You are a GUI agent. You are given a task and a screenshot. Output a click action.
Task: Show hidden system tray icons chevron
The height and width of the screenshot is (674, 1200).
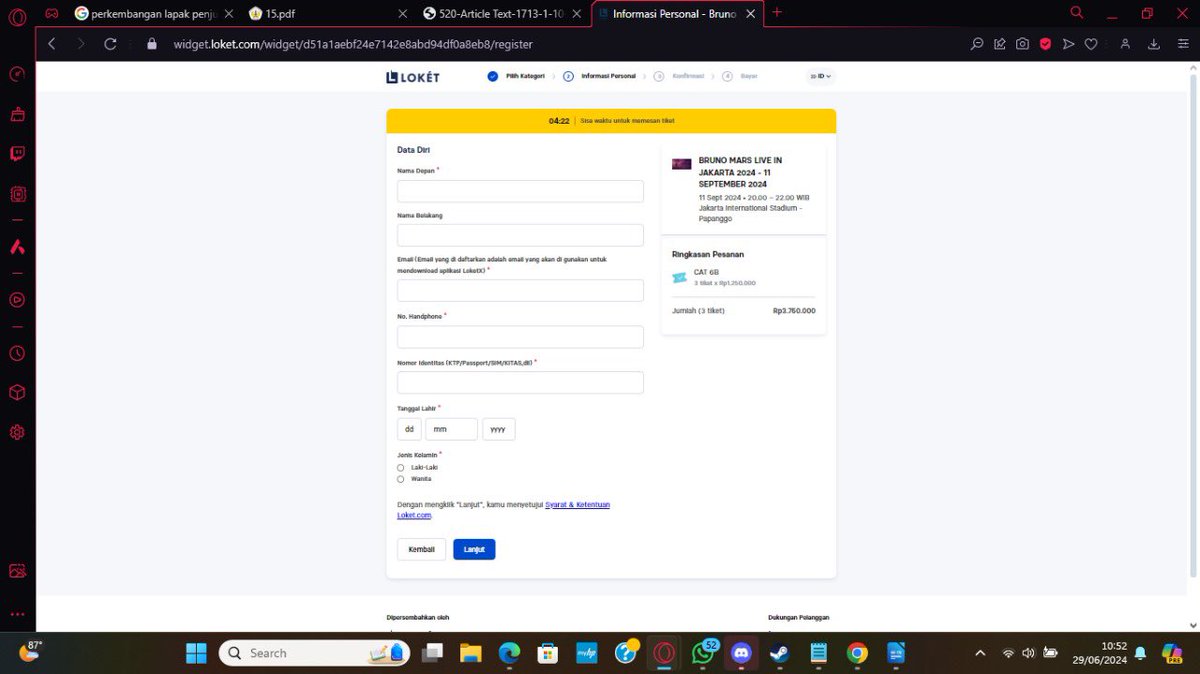point(979,653)
